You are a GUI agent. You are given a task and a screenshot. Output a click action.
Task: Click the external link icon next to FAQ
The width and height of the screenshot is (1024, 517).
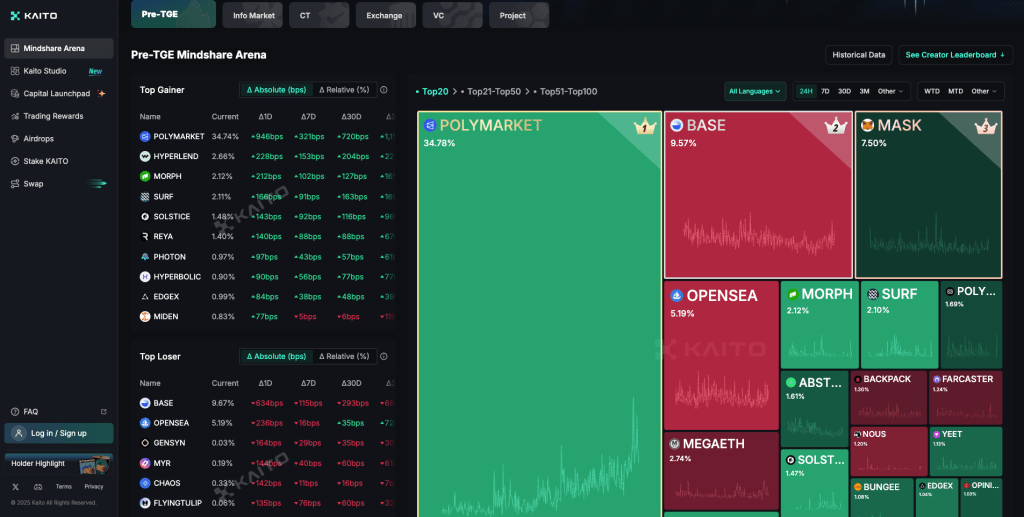coord(103,411)
